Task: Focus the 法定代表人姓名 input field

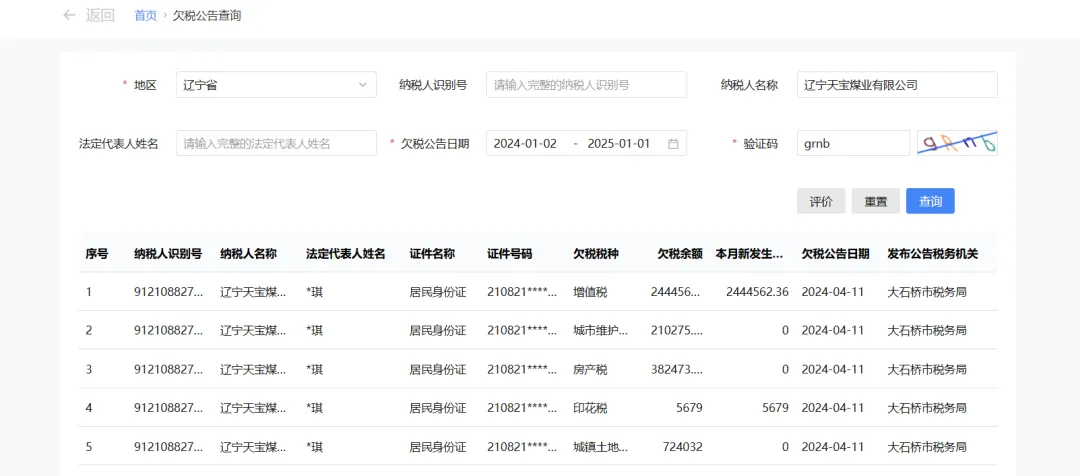Action: click(x=276, y=143)
